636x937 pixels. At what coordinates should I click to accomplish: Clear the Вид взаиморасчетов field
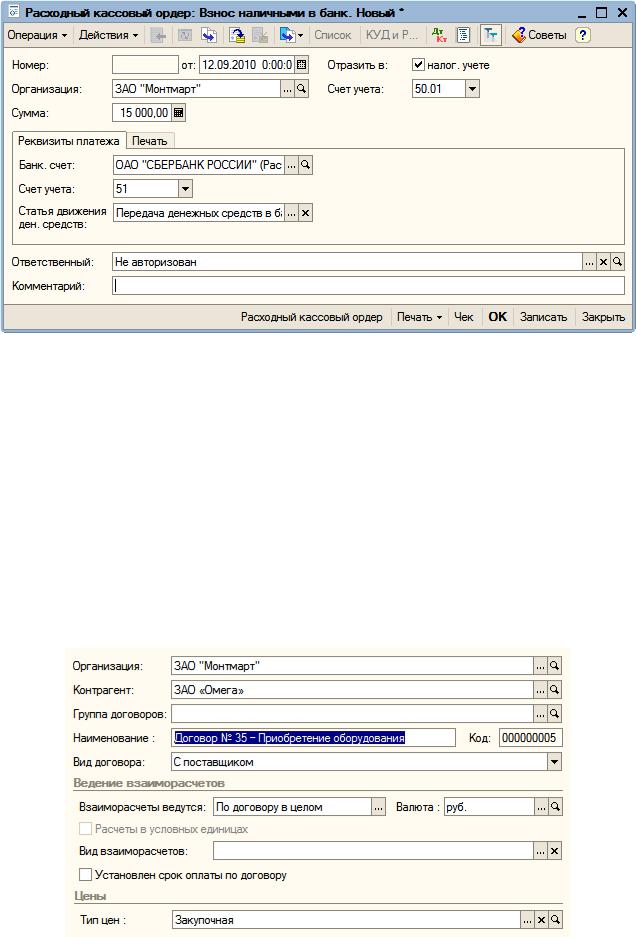click(x=555, y=851)
